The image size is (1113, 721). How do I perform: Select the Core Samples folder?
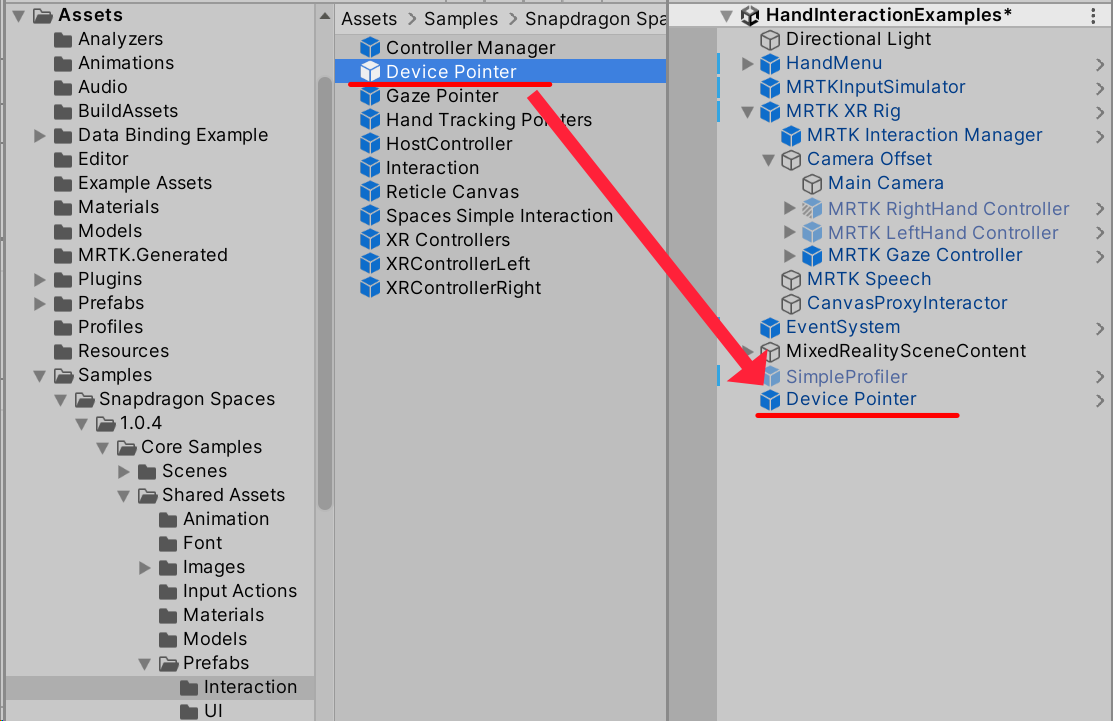coord(201,447)
